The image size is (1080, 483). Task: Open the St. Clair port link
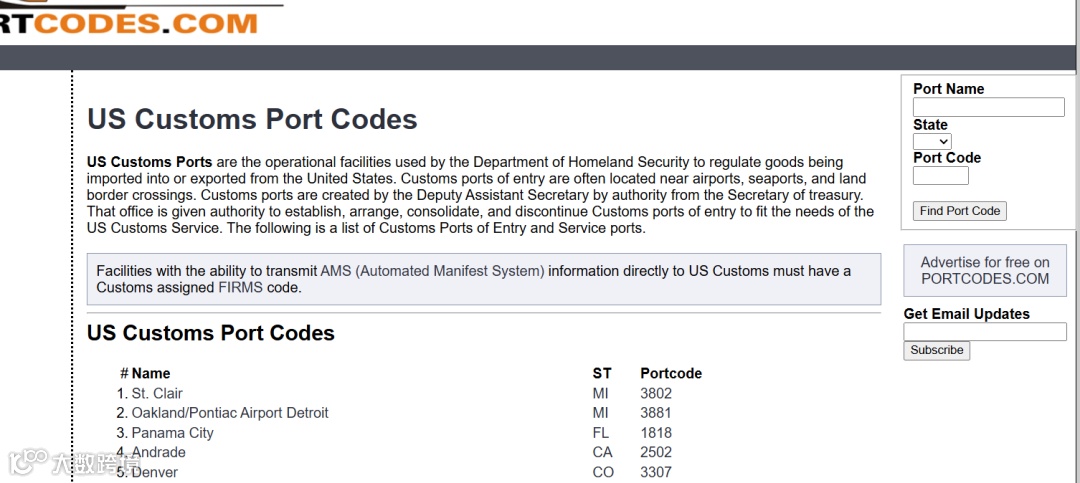pos(157,394)
